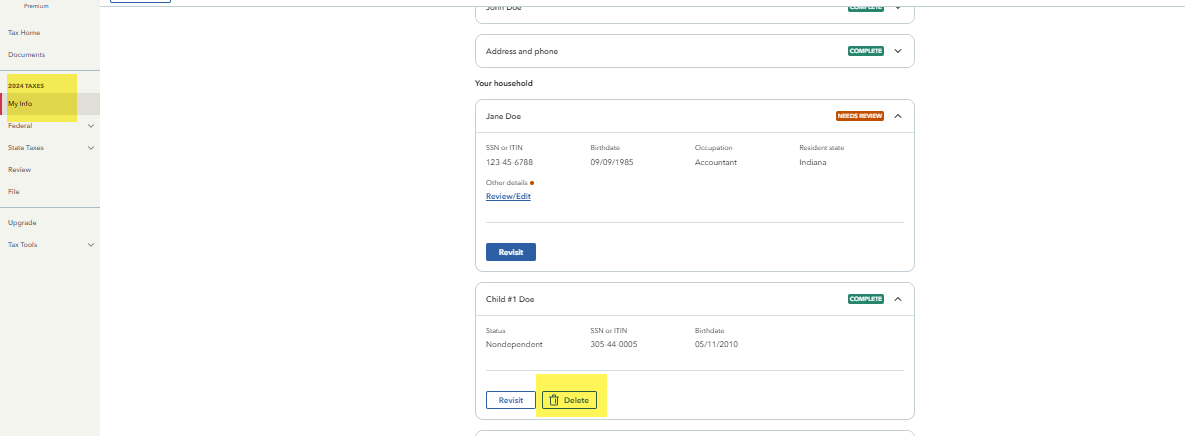
Task: Collapse the Jane Doe card chevron
Action: click(x=898, y=116)
